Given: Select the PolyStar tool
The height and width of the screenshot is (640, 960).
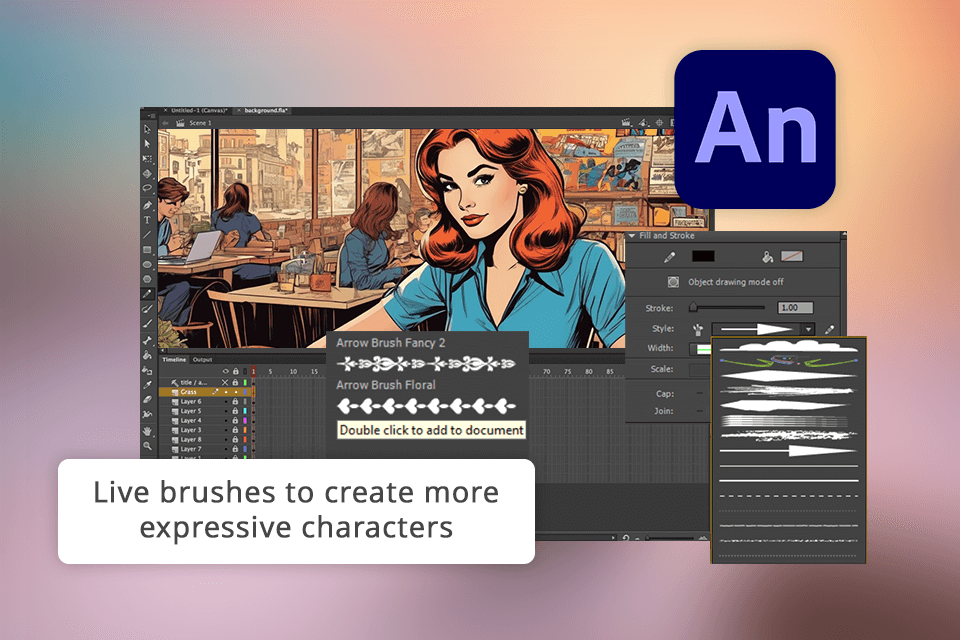Looking at the screenshot, I should tap(147, 279).
